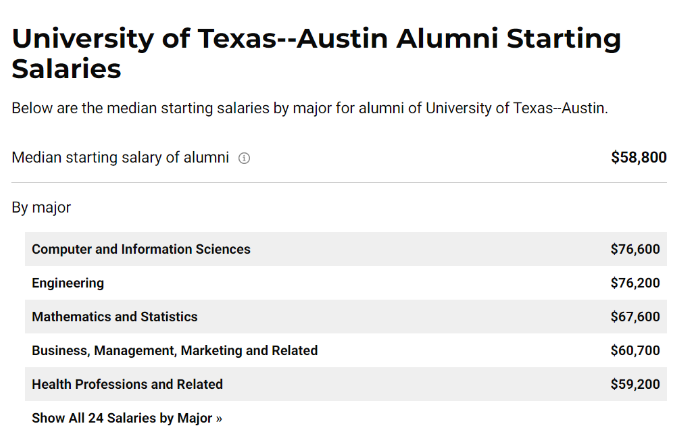Click the sentence describing median salaries by major
This screenshot has height=445, width=683.
(x=310, y=108)
